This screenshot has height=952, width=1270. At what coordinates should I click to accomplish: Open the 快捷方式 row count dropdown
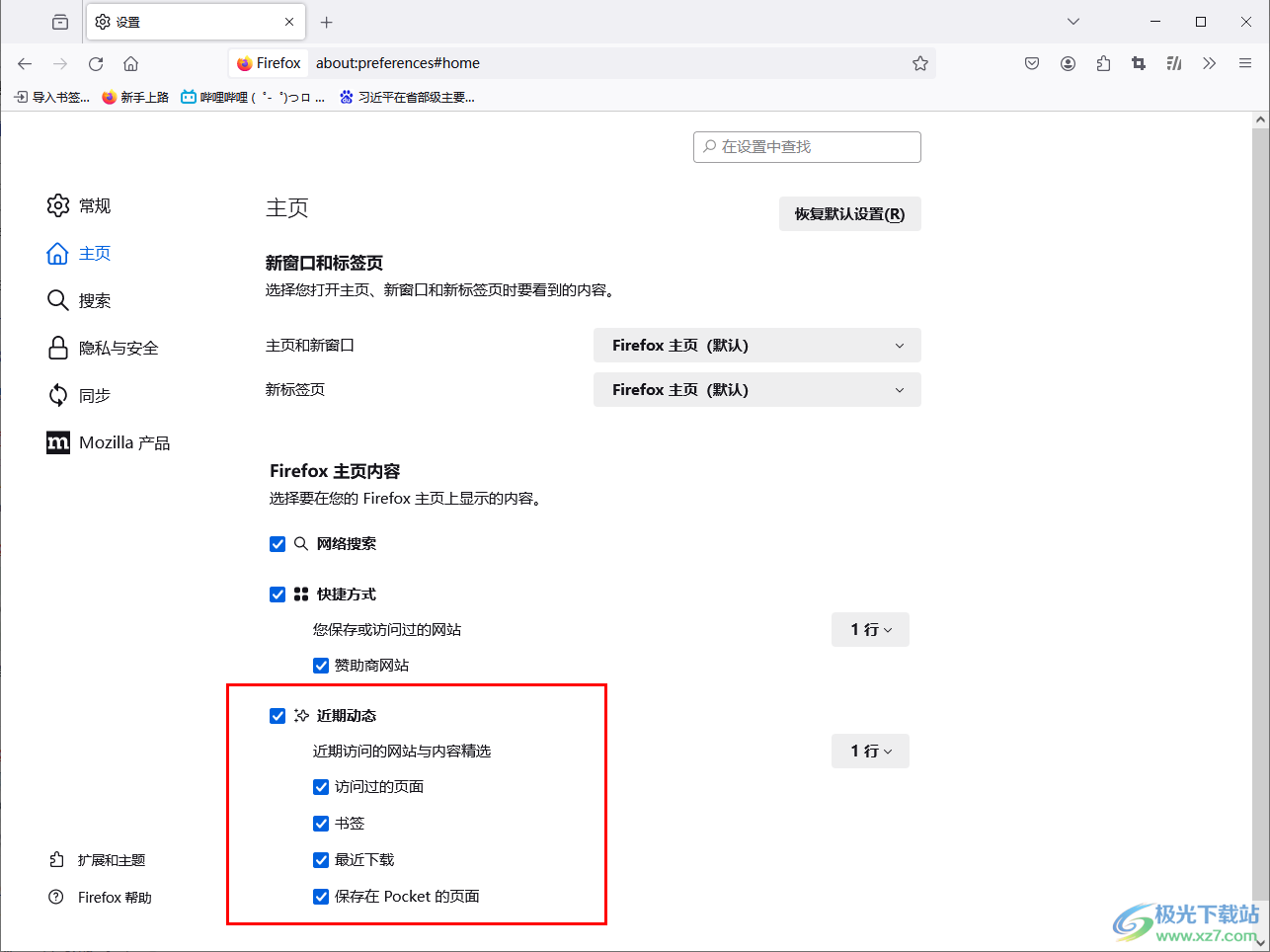870,630
